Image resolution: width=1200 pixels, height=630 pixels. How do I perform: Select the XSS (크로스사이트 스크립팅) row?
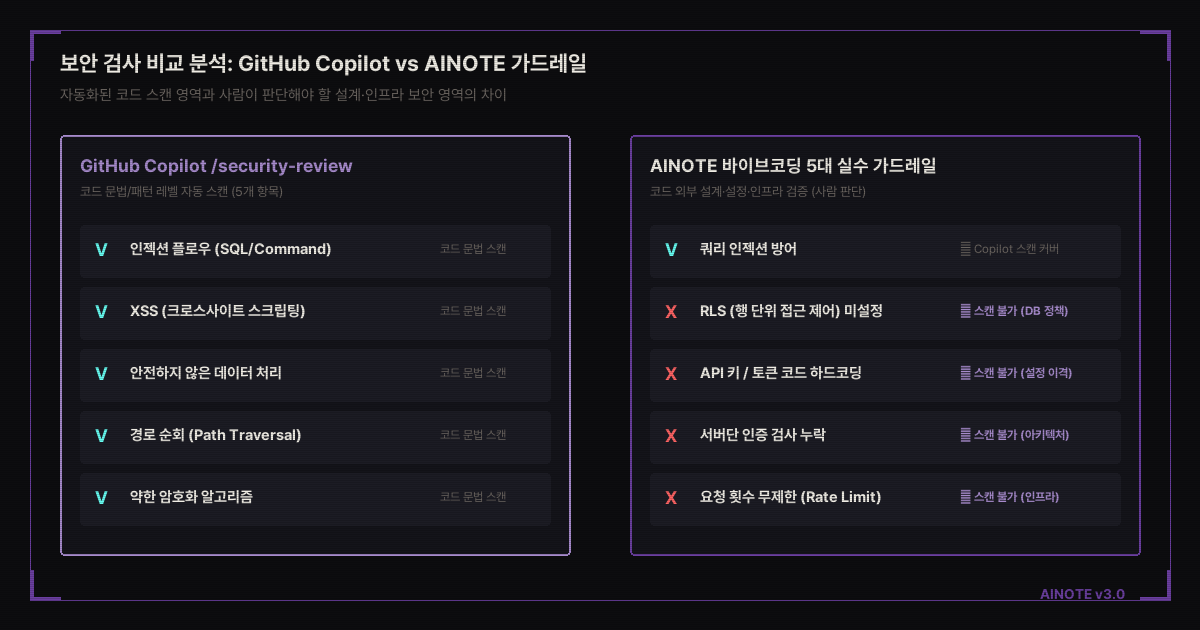[x=315, y=311]
